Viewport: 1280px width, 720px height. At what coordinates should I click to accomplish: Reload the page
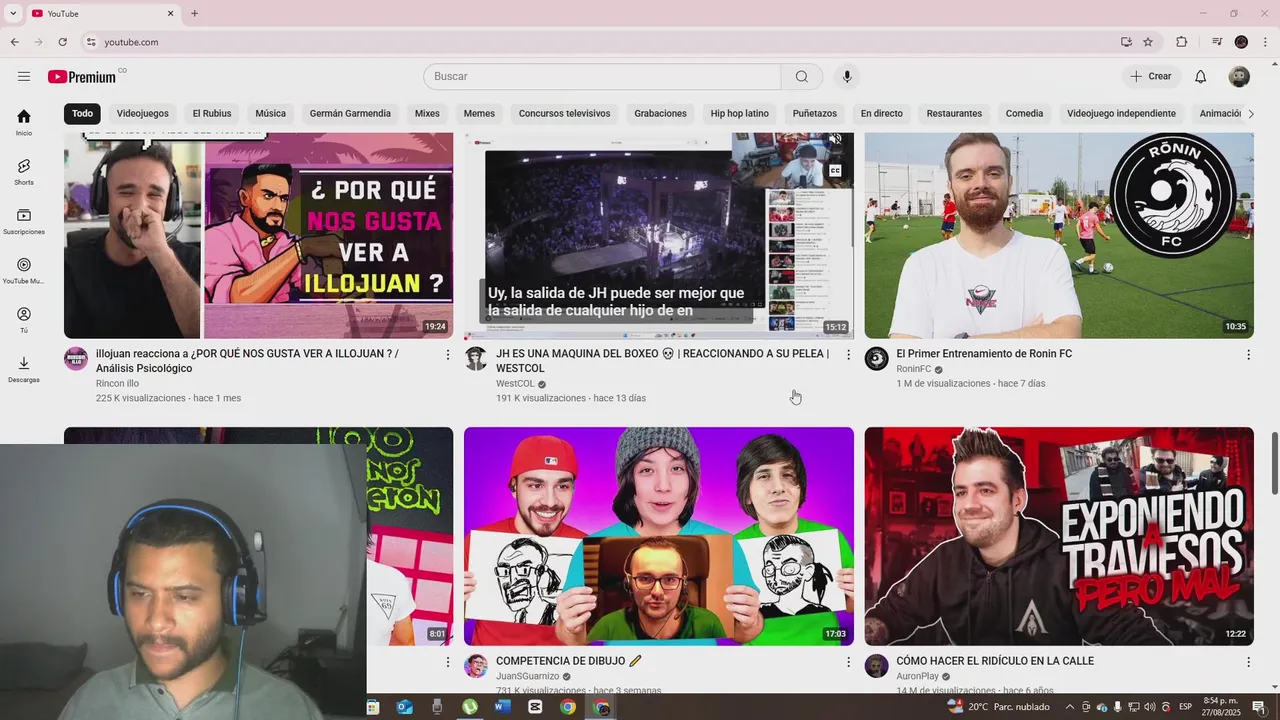click(62, 42)
